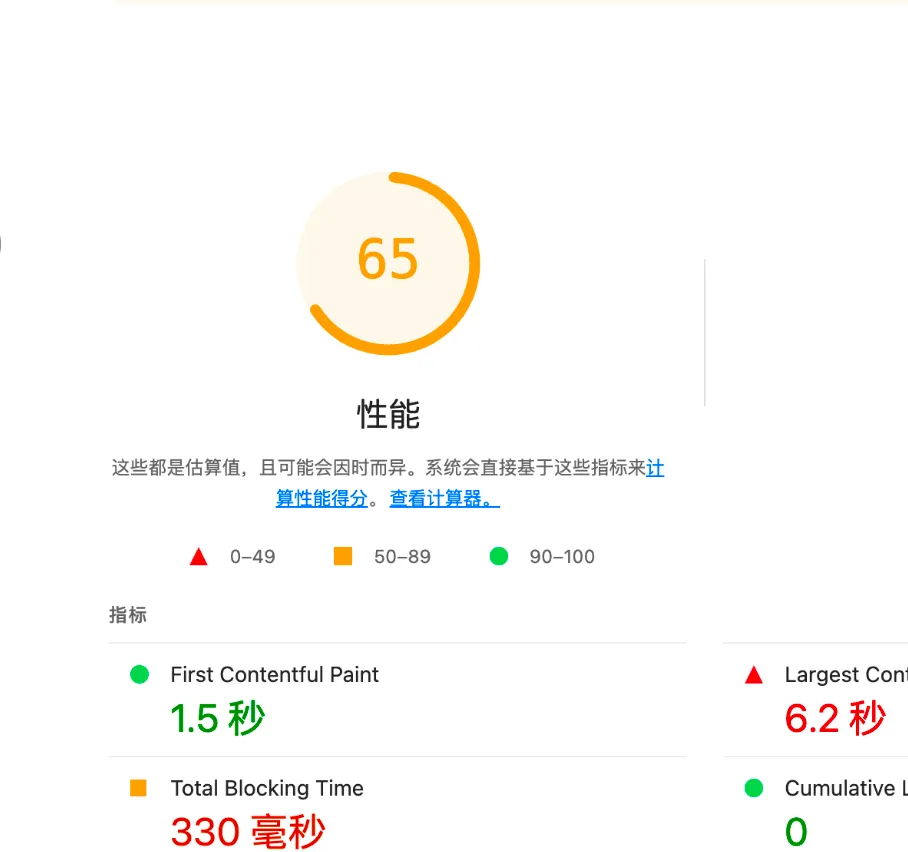Click the green circle 90–100 legend icon
This screenshot has height=852, width=908.
[x=499, y=556]
